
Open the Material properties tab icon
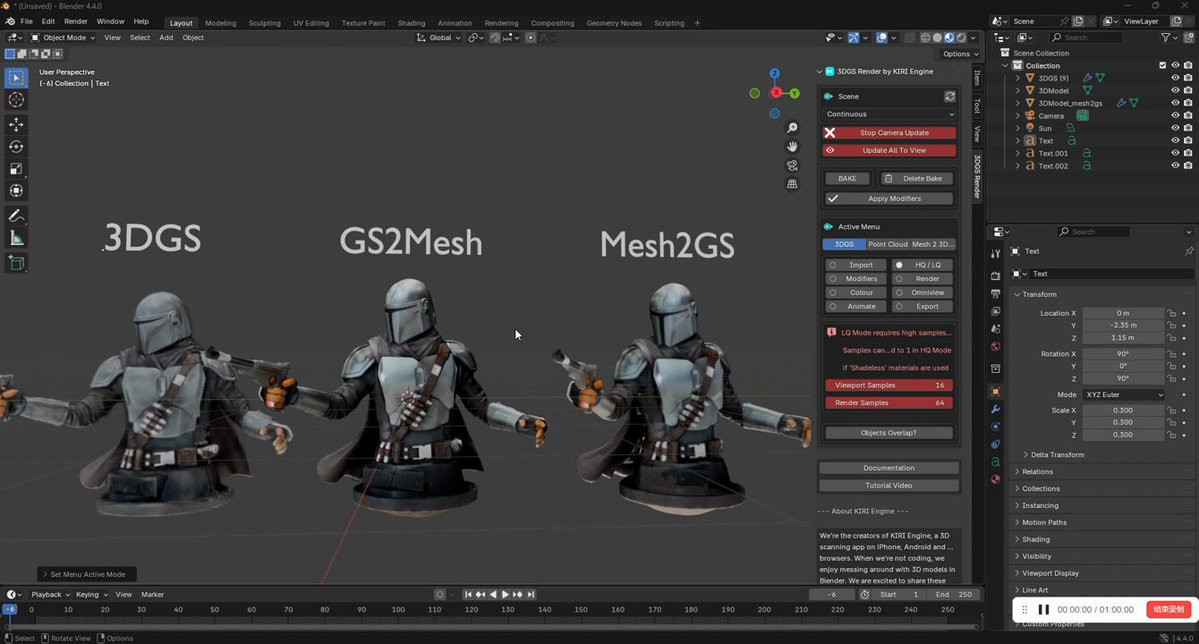995,480
